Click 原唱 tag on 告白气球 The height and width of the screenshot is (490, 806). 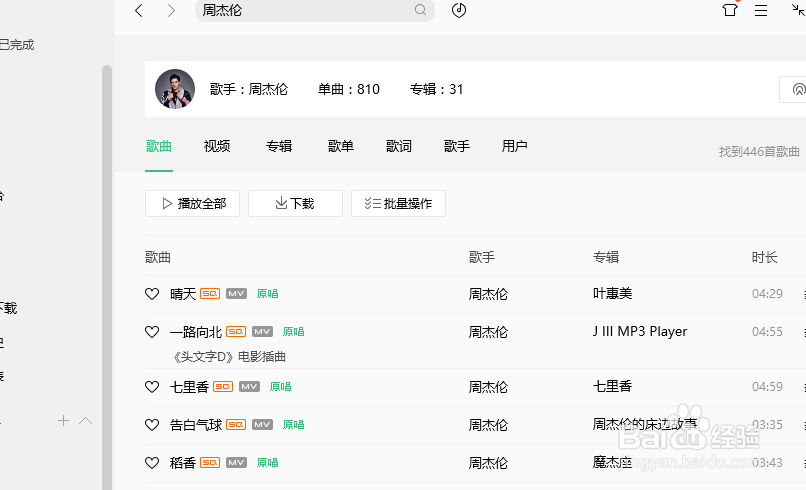click(x=294, y=425)
